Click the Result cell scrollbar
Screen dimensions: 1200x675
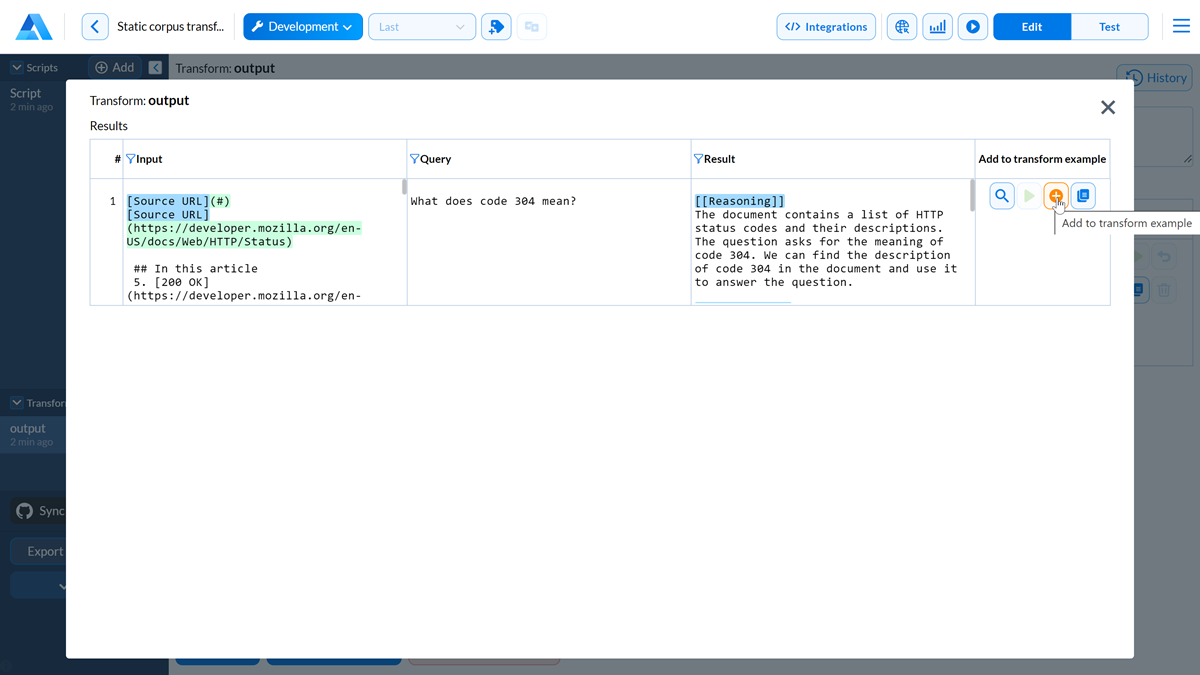(972, 194)
